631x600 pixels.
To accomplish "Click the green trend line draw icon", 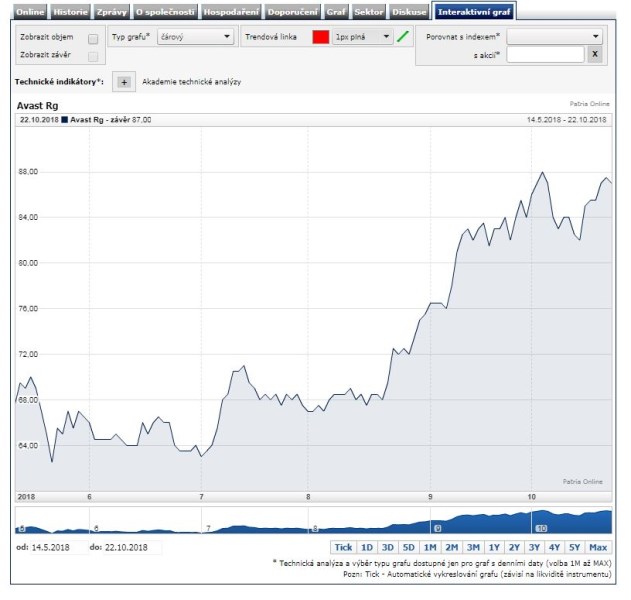I will (x=403, y=37).
